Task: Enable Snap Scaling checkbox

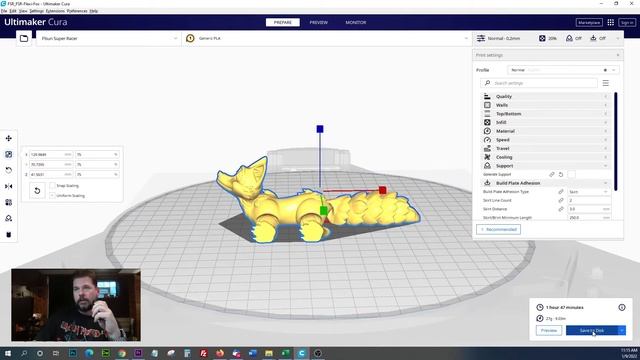Action: click(x=52, y=186)
